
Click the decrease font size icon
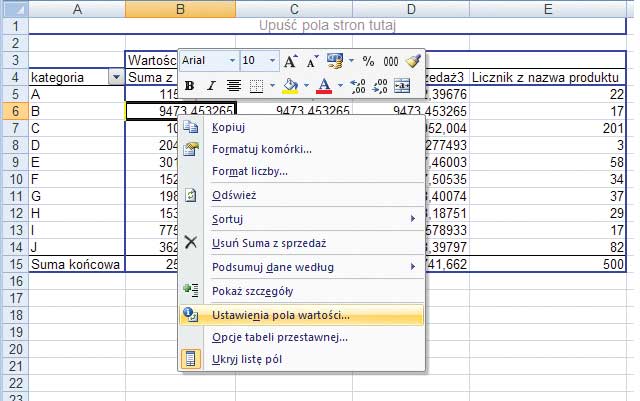pos(312,61)
